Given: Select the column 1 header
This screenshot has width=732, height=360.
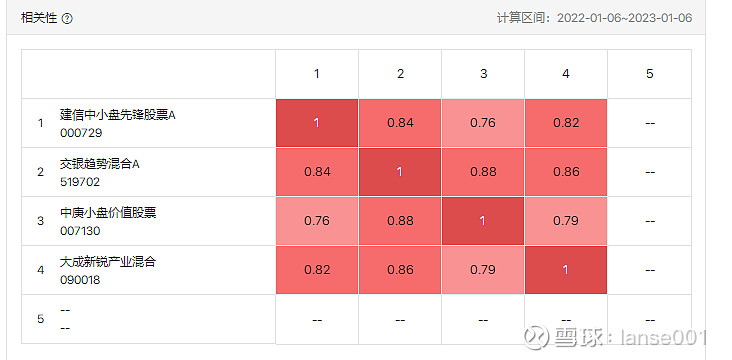Looking at the screenshot, I should click(x=317, y=74).
